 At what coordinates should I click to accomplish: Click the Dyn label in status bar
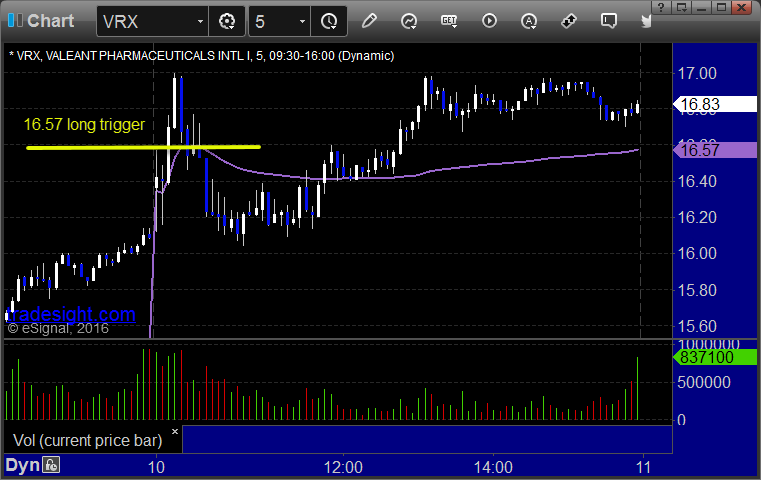[x=22, y=465]
